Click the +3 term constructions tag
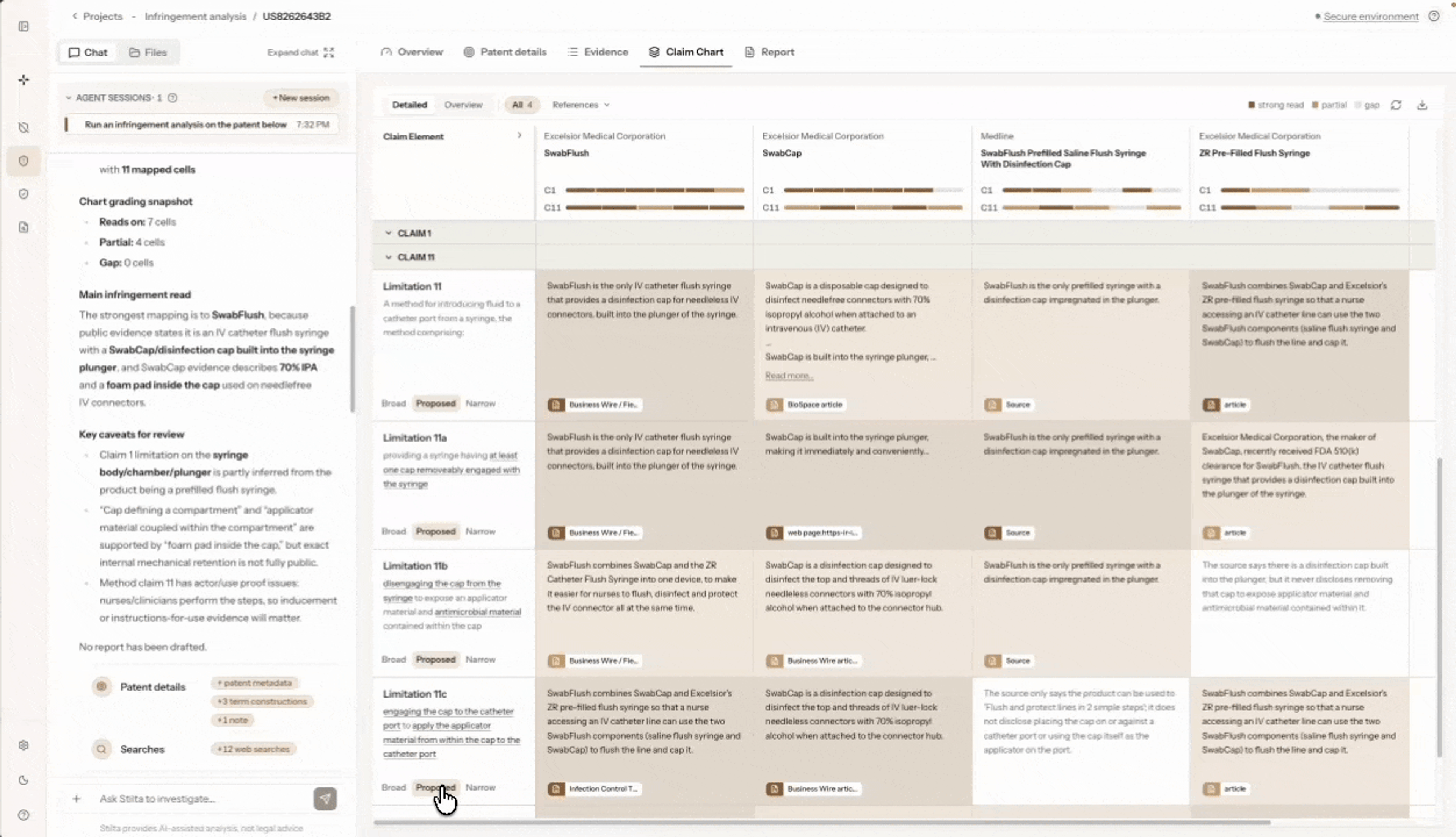The width and height of the screenshot is (1456, 837). pyautogui.click(x=262, y=702)
